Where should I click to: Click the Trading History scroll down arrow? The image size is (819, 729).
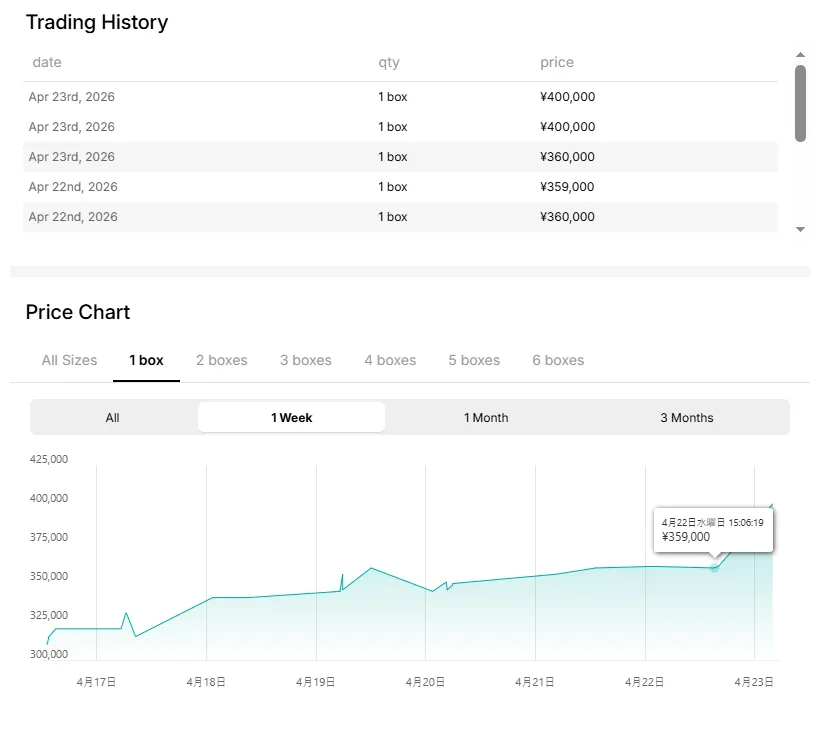tap(800, 229)
